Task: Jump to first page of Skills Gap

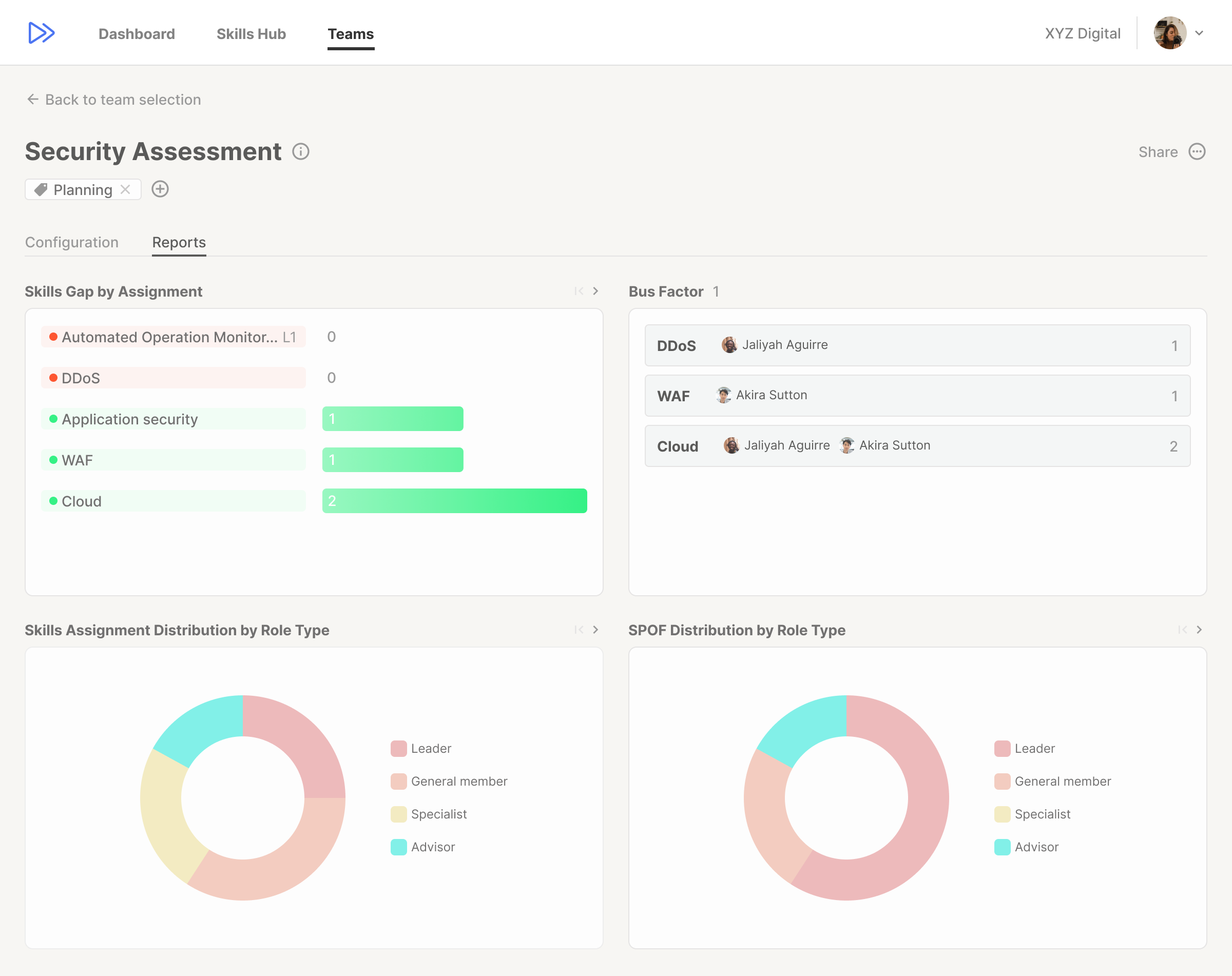Action: (579, 291)
